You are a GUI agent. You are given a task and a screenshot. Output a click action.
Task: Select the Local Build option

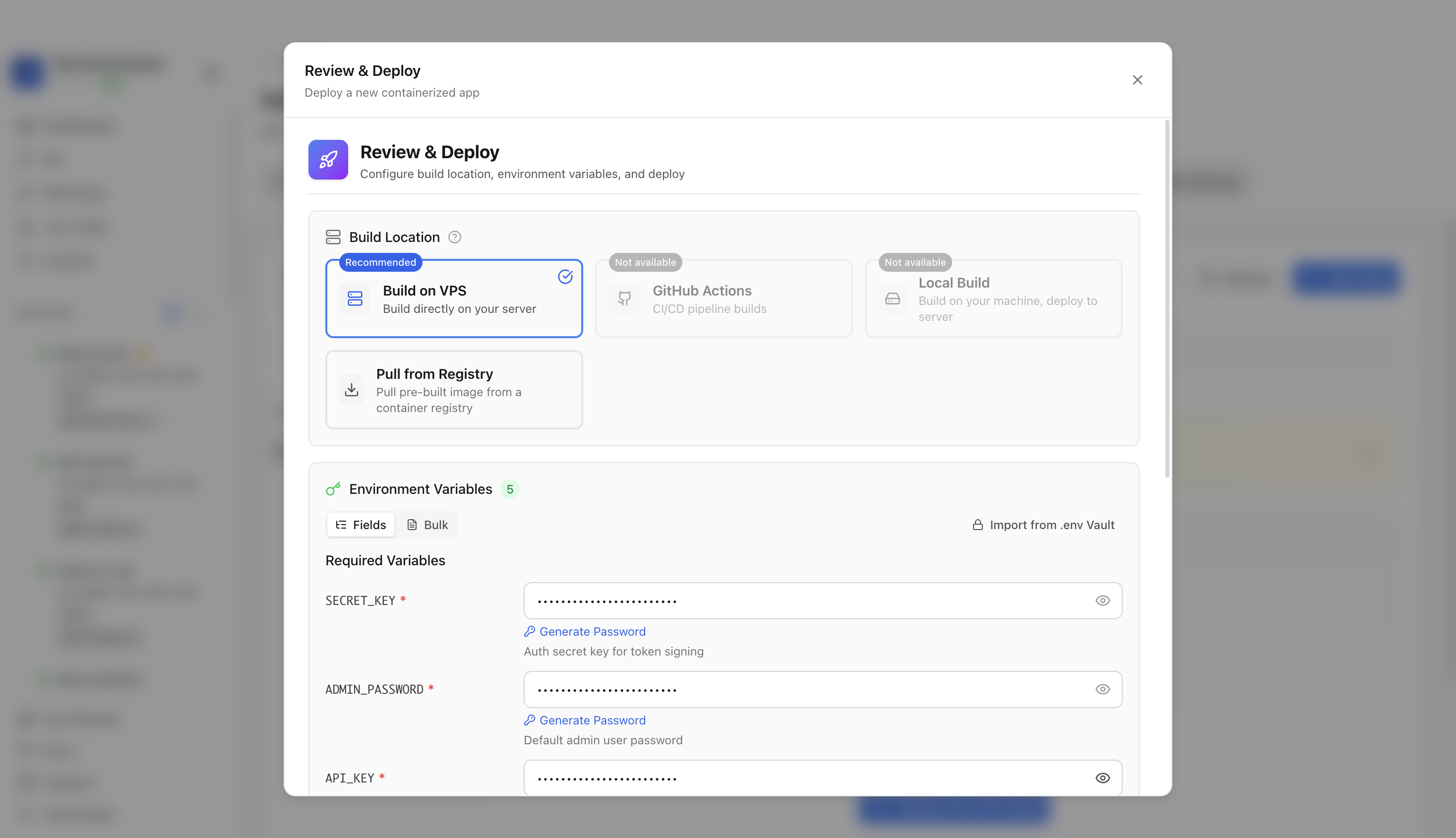pos(993,299)
